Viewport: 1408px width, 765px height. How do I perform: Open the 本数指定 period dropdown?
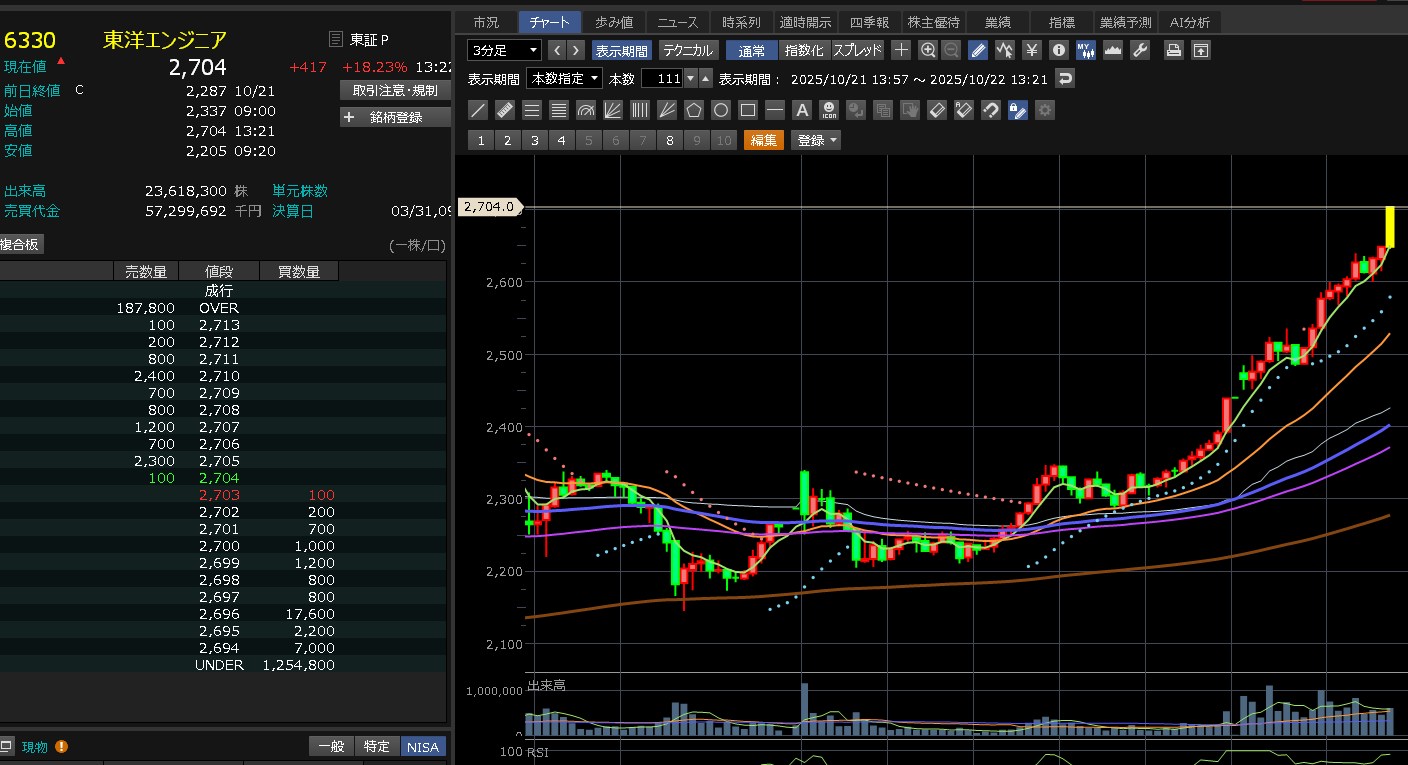click(x=565, y=78)
